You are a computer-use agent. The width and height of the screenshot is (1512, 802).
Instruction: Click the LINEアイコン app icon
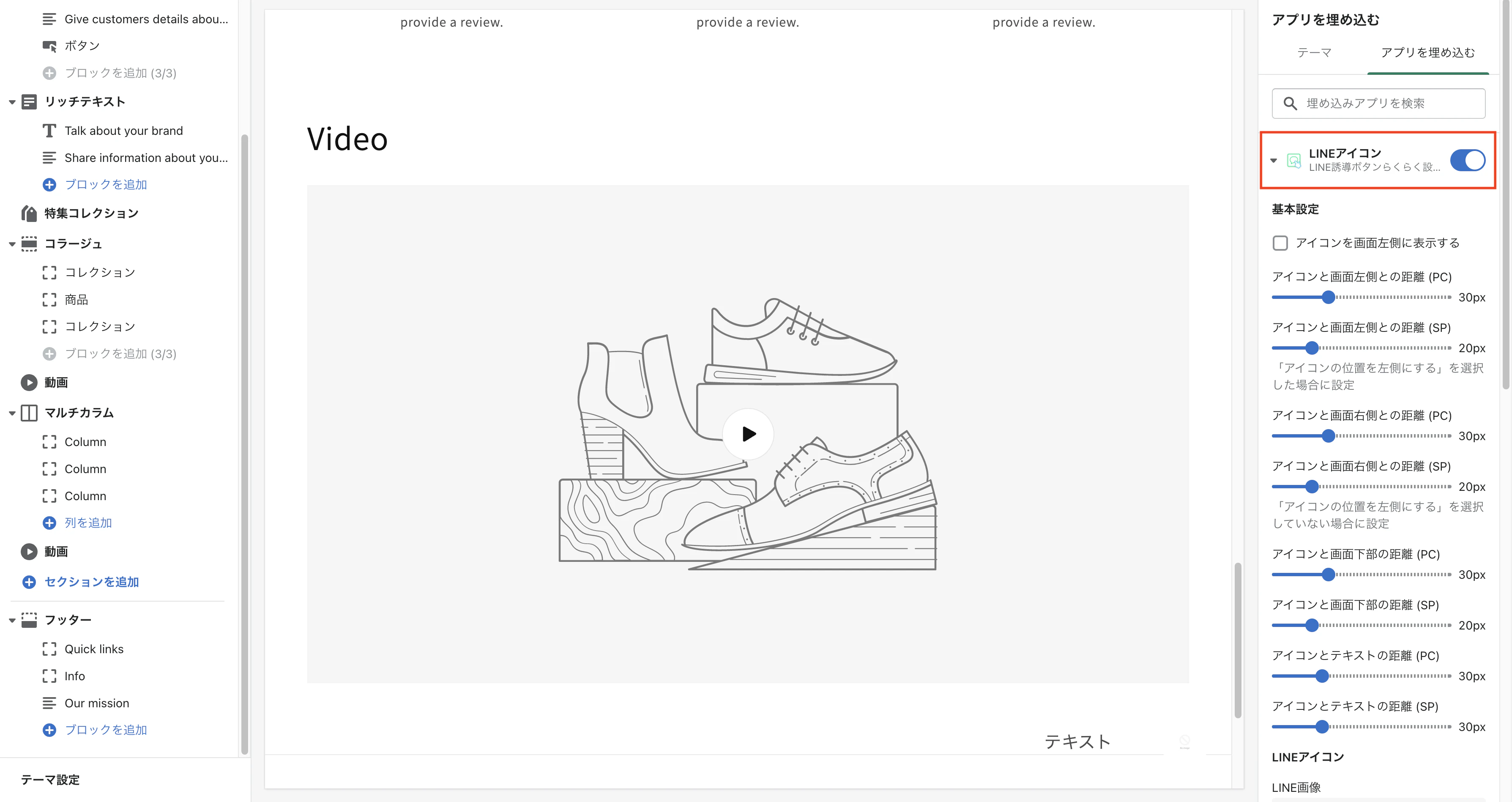point(1293,160)
